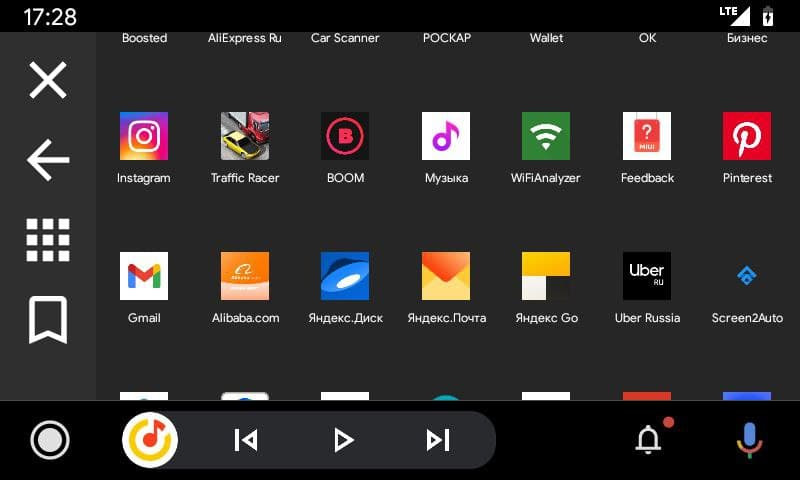
Task: Open the Gmail app
Action: pos(144,276)
